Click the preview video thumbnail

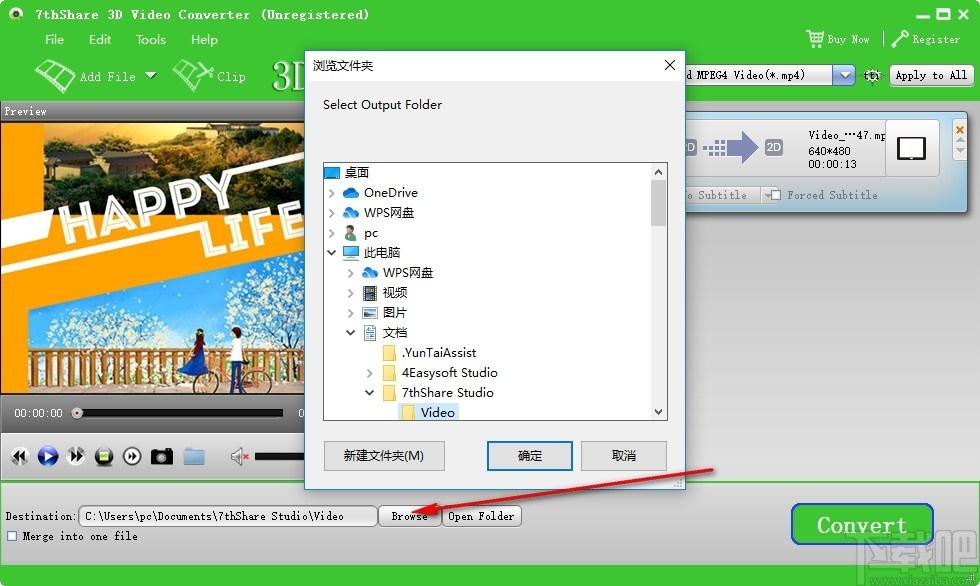pos(152,257)
